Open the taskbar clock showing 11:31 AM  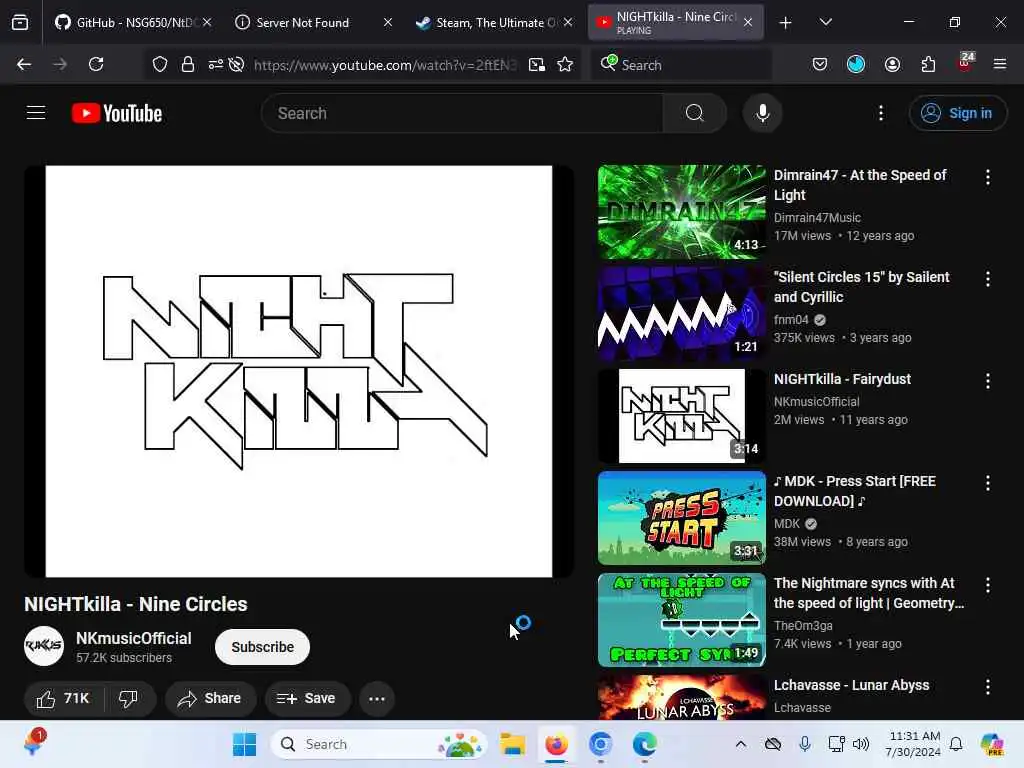[913, 744]
